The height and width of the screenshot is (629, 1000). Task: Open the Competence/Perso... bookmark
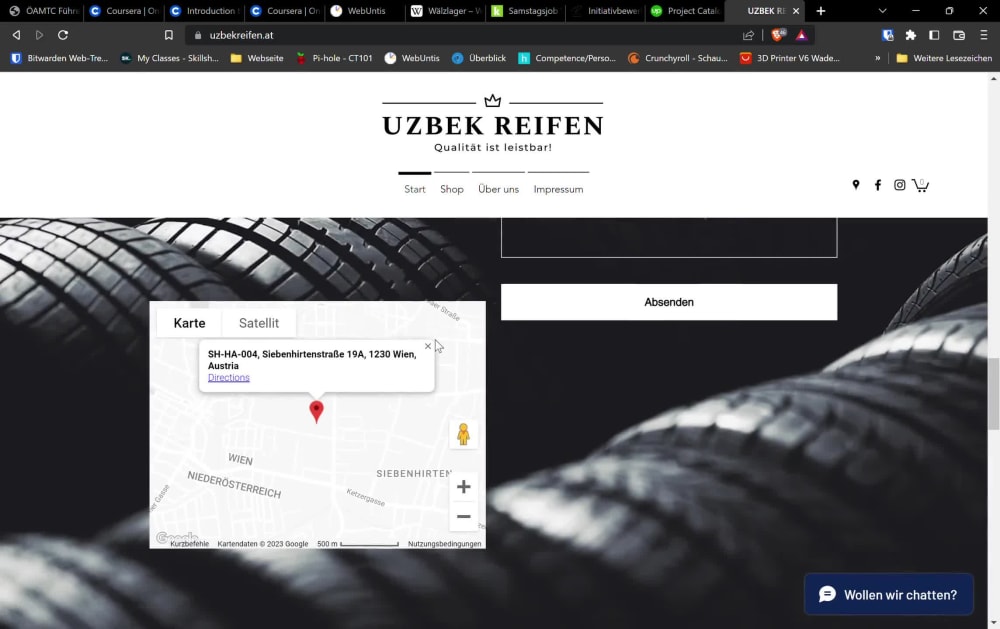567,58
